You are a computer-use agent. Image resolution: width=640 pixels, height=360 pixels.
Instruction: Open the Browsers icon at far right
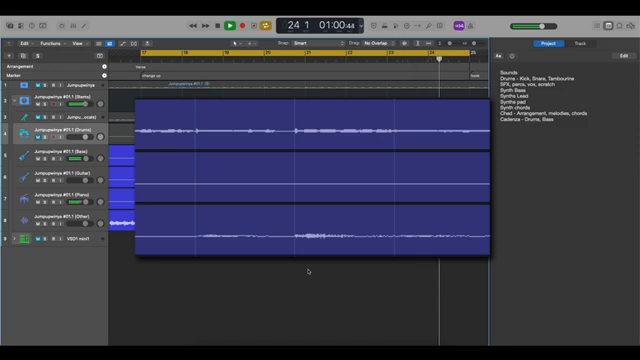click(631, 26)
